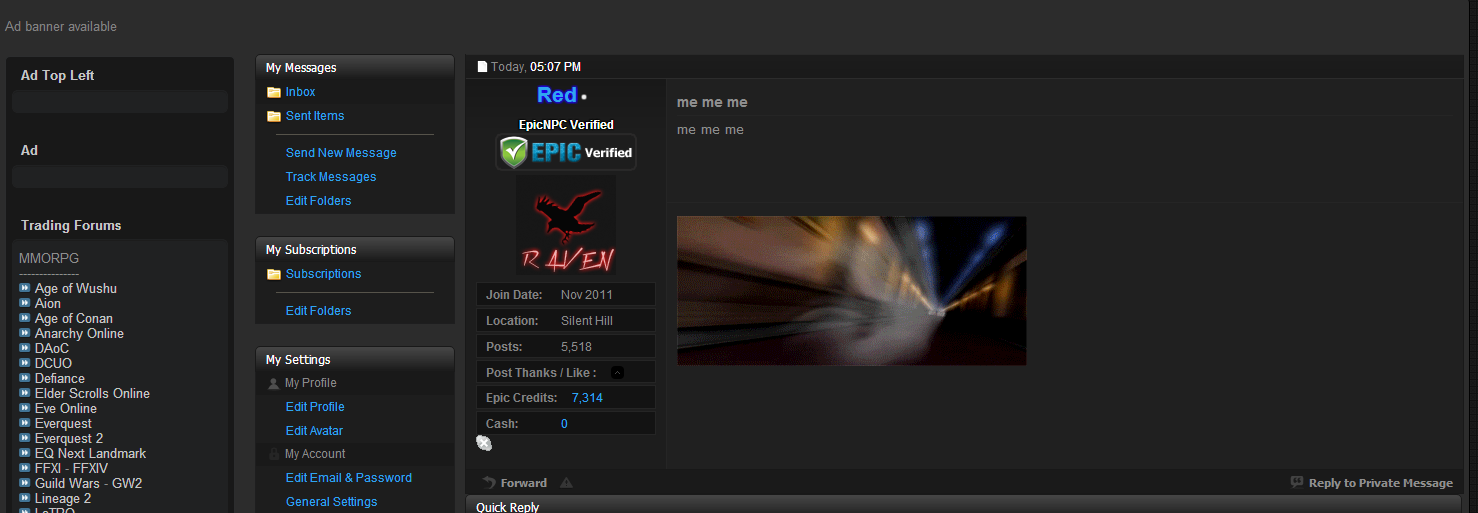Click the EPIC Verified shield badge
Image resolution: width=1478 pixels, height=513 pixels.
[x=566, y=152]
